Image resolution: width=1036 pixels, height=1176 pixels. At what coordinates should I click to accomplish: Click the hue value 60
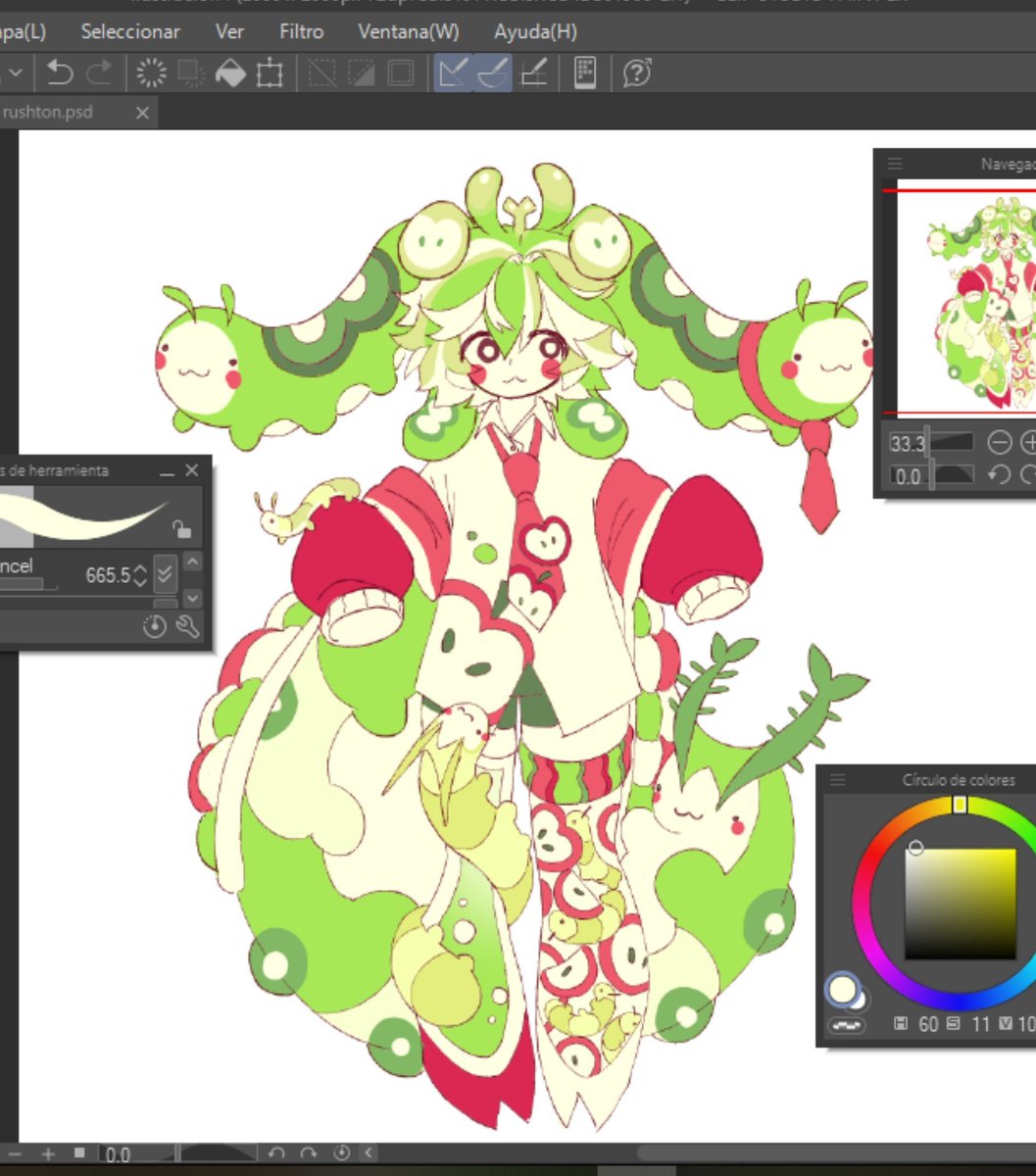coord(928,1024)
